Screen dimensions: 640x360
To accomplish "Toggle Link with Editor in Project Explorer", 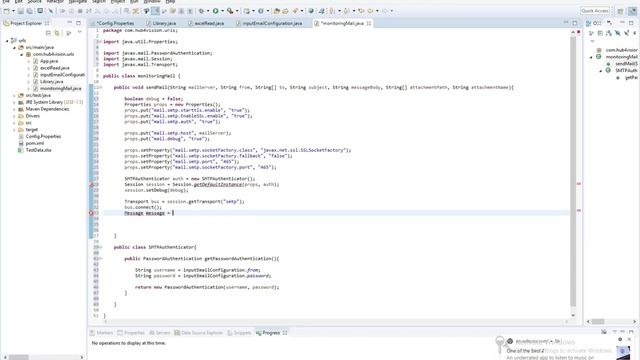I will tap(57, 33).
